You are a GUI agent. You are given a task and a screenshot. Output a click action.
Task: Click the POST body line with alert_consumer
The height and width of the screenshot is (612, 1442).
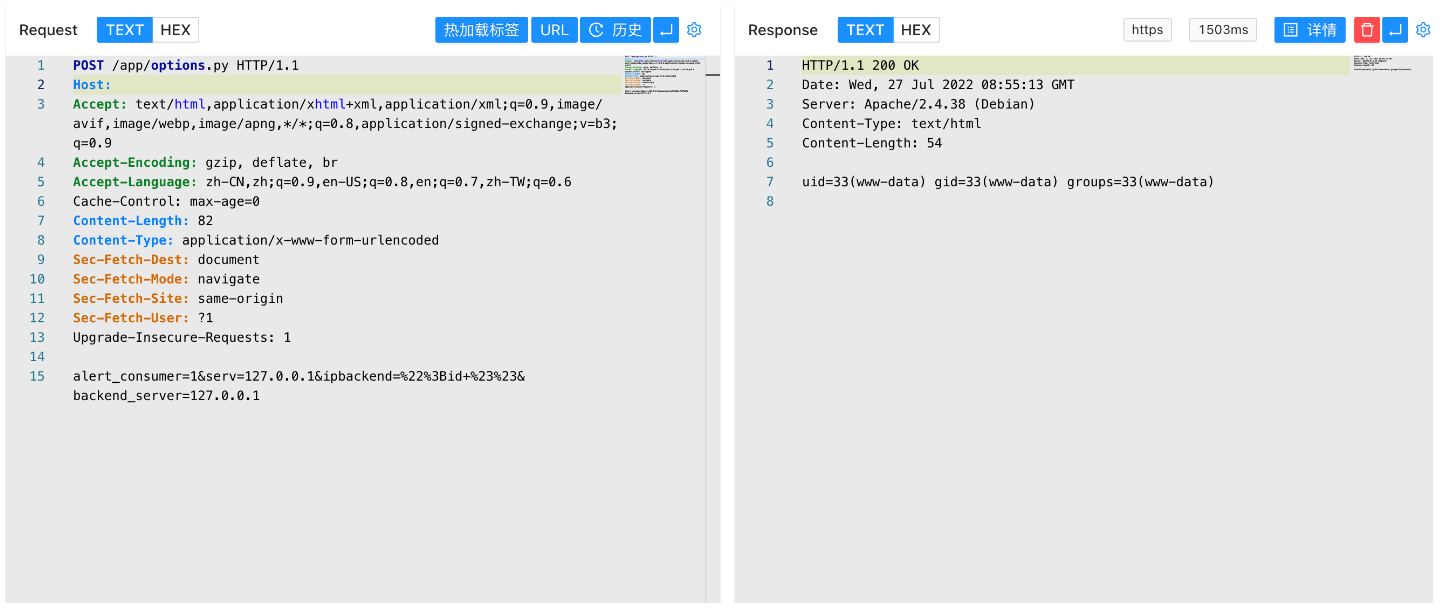(298, 377)
